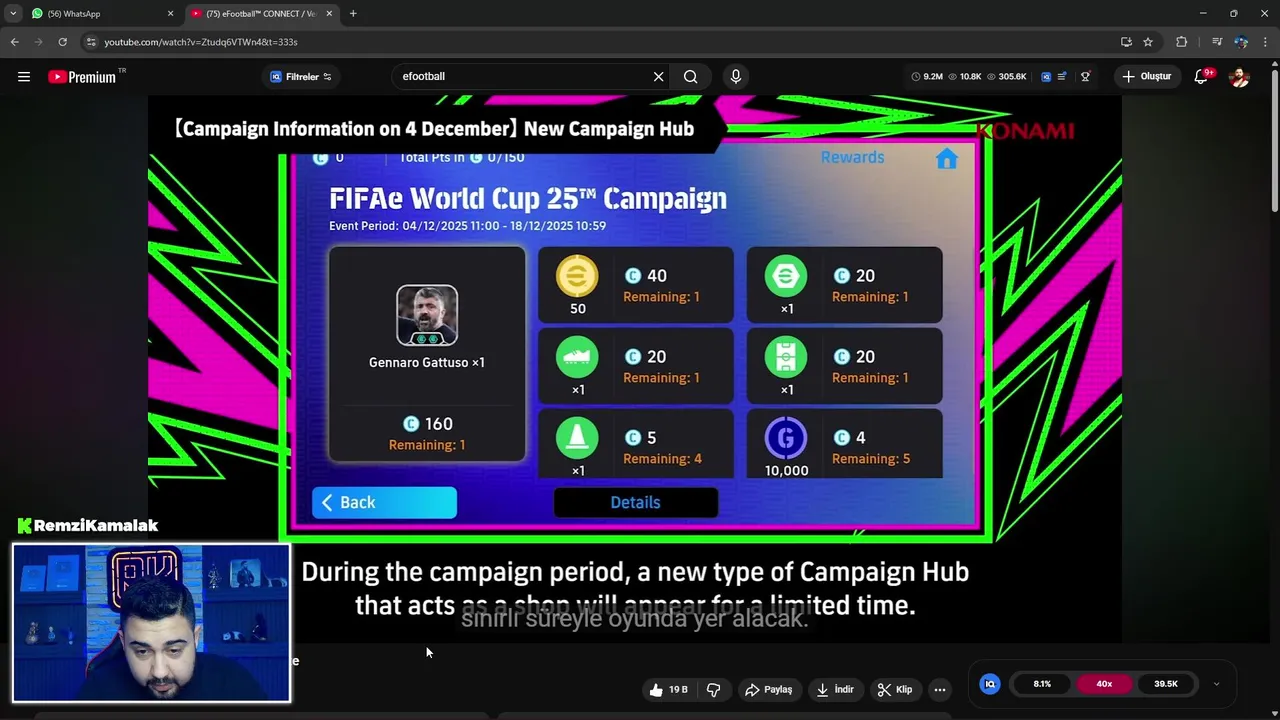This screenshot has height=720, width=1280.
Task: Select the cone icon reward costing 5
Action: click(x=636, y=444)
